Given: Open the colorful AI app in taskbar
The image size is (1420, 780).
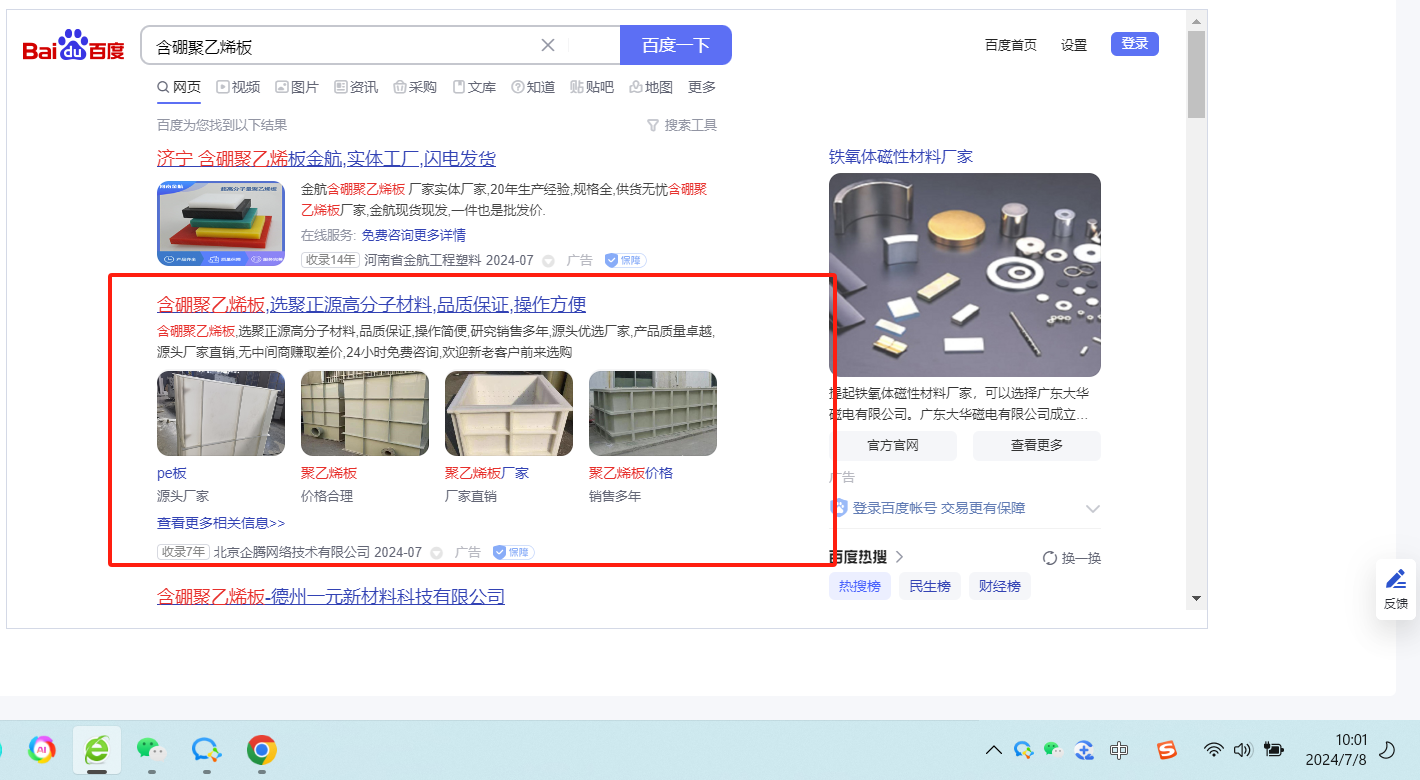Looking at the screenshot, I should click(42, 749).
